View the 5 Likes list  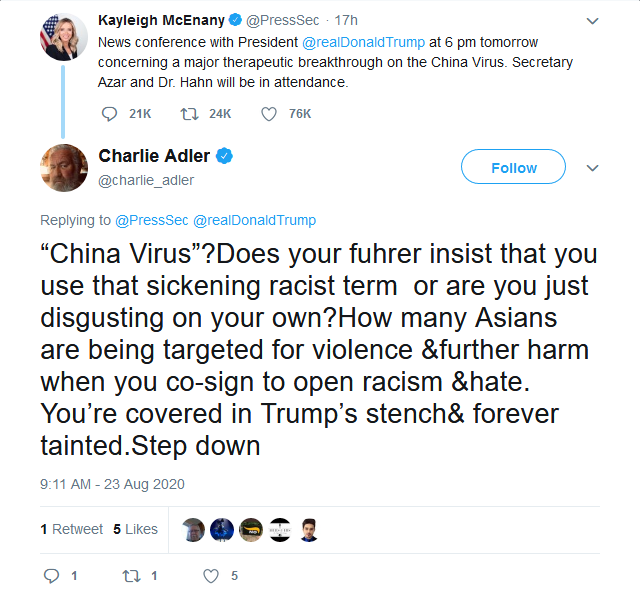136,529
